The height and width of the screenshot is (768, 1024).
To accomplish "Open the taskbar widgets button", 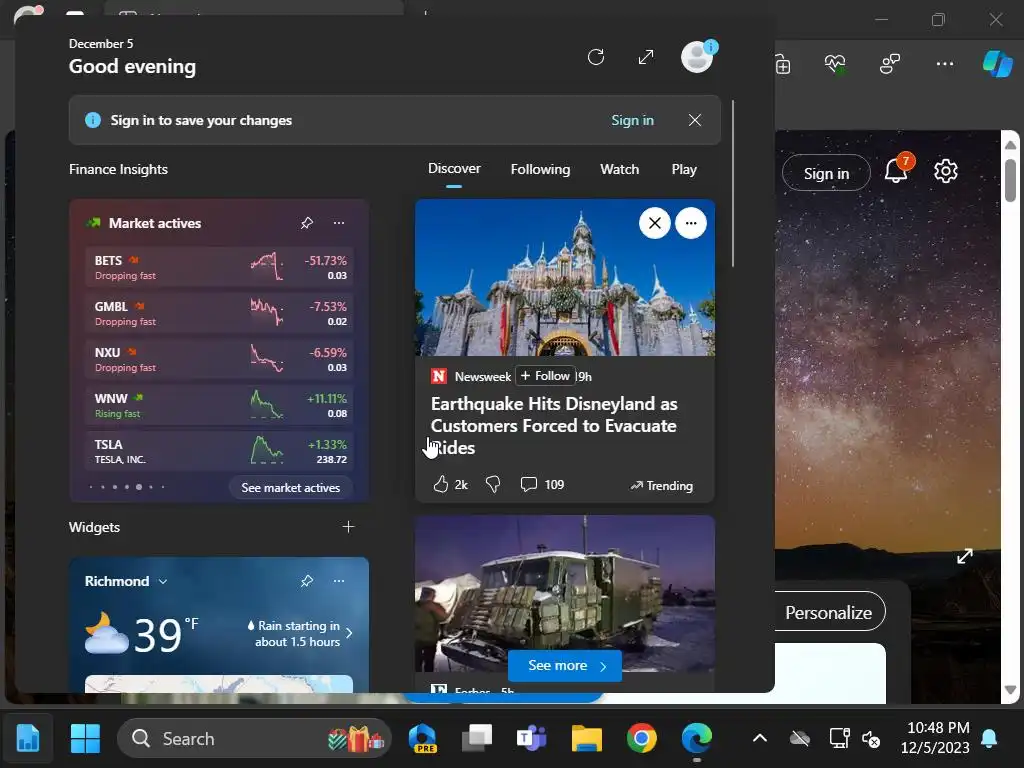I will tap(28, 739).
